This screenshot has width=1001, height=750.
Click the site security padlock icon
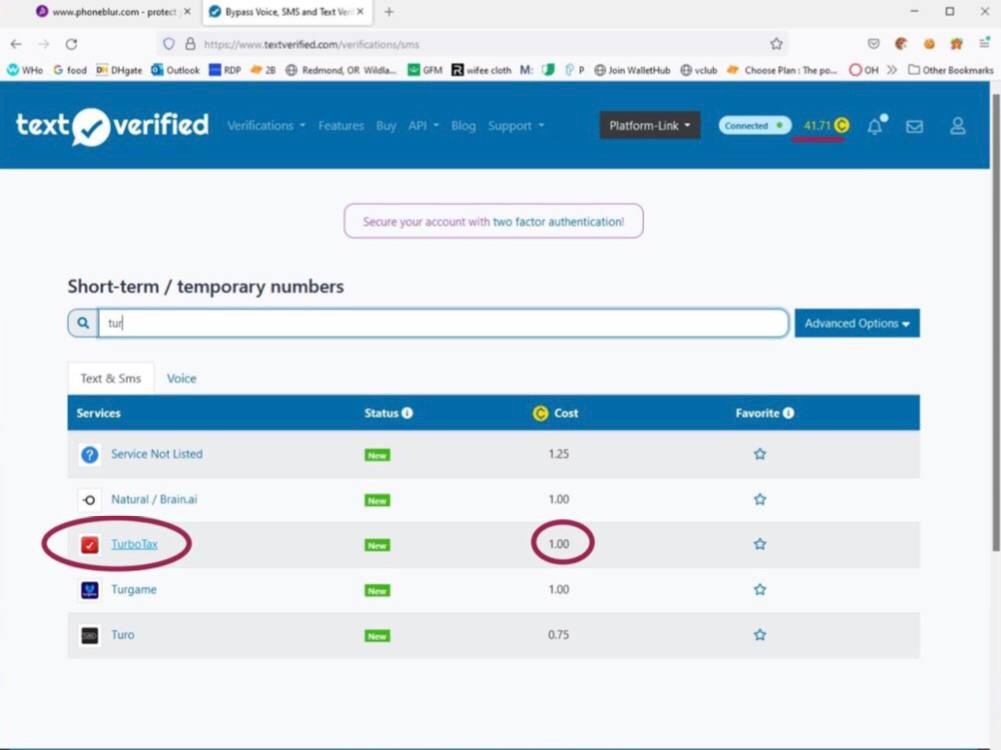click(x=190, y=44)
